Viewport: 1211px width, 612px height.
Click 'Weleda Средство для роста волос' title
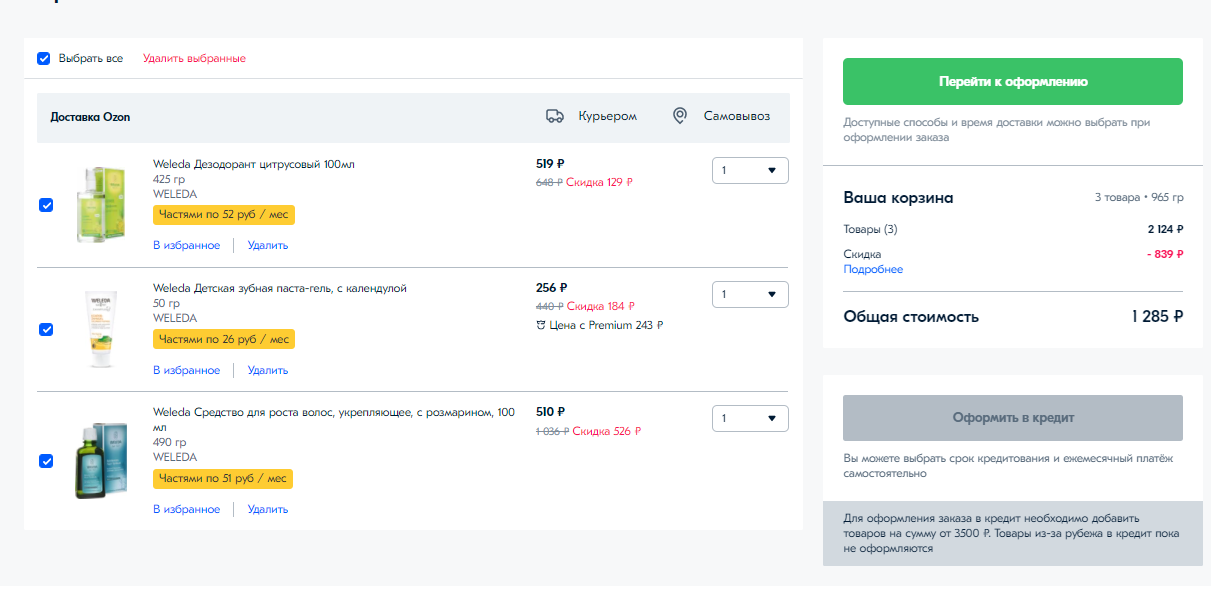[x=334, y=419]
